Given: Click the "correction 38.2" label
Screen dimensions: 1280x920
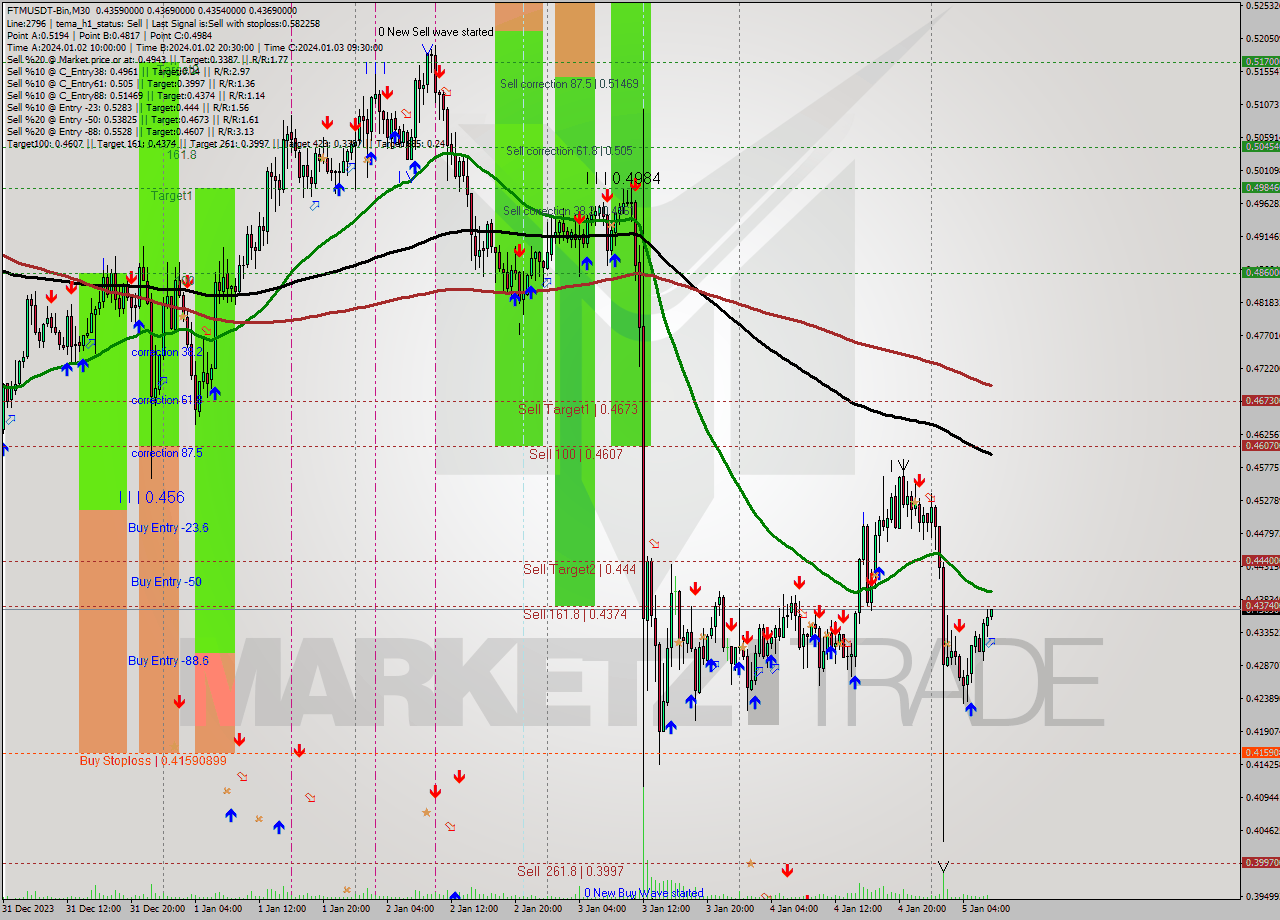Looking at the screenshot, I should (167, 352).
